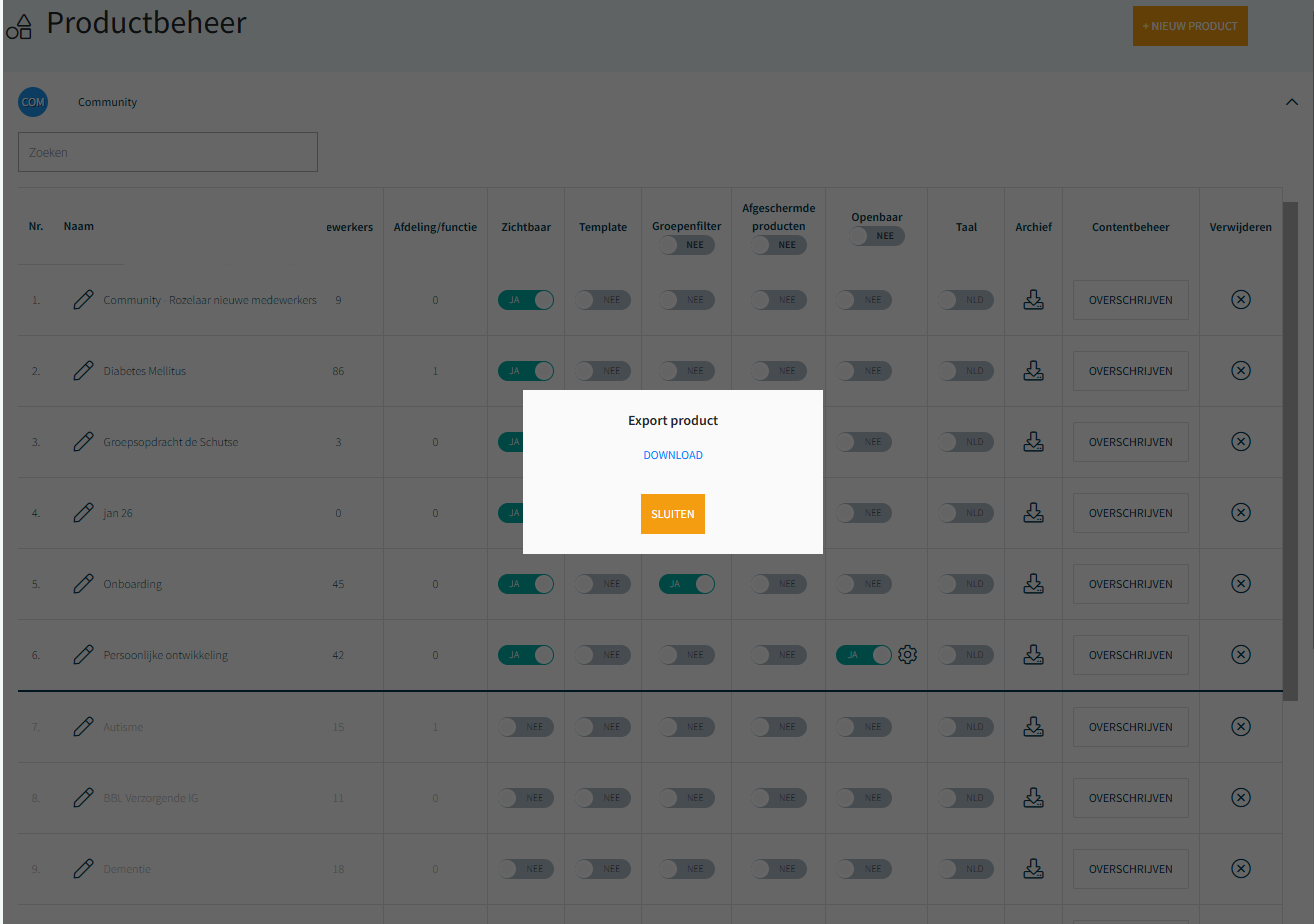Delete the Groepsopdracht de Schutse product
The width and height of the screenshot is (1314, 924).
click(x=1240, y=442)
